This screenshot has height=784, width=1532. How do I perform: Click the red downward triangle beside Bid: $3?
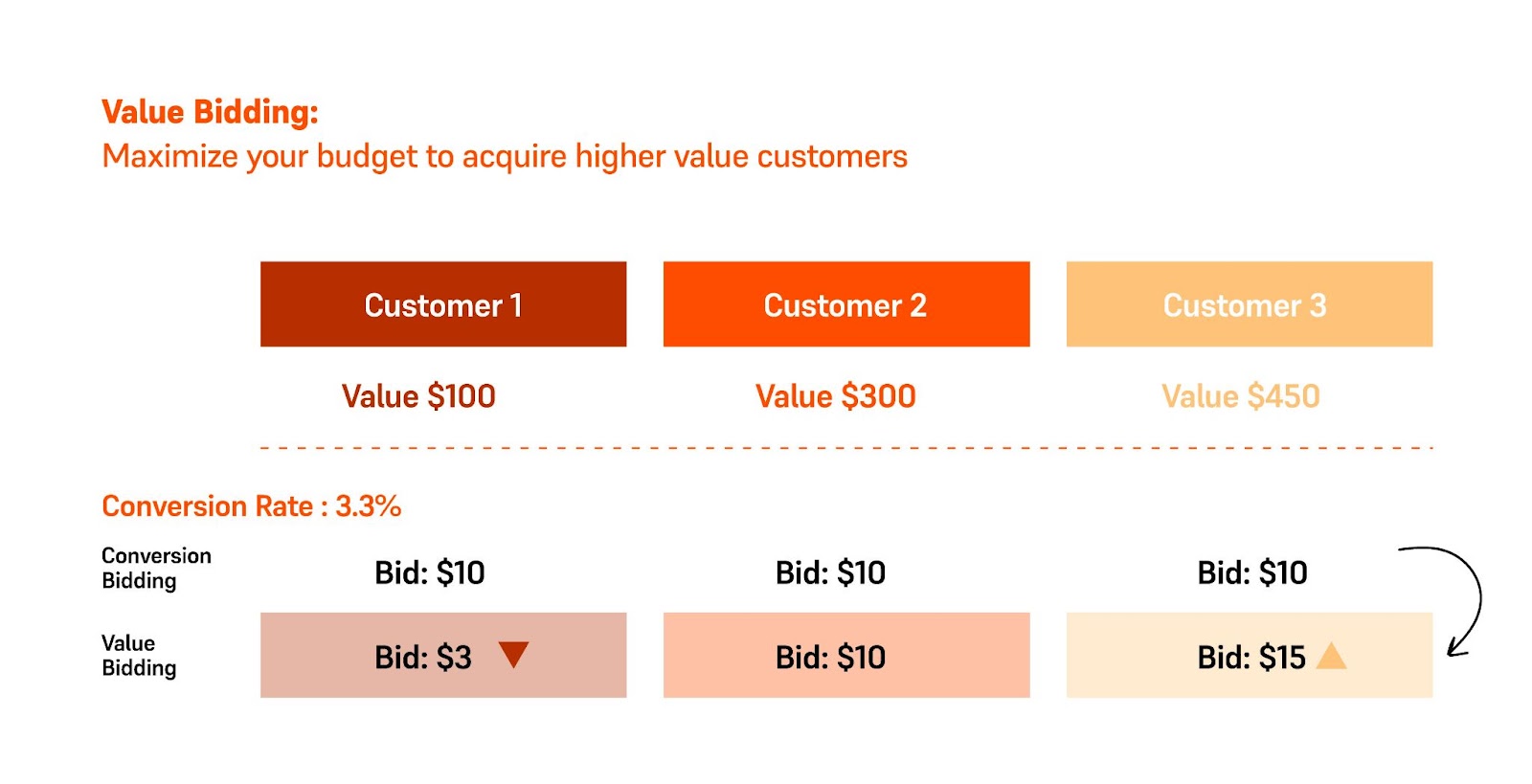(513, 655)
